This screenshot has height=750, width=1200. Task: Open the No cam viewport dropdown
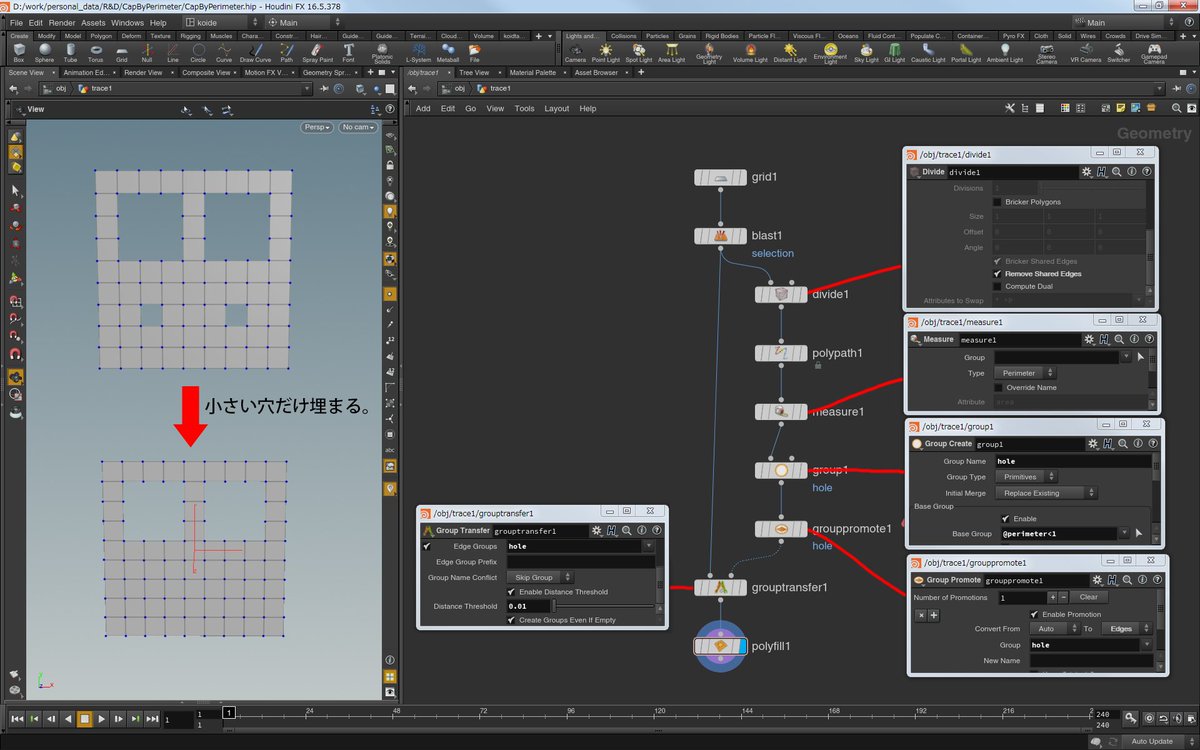point(358,127)
